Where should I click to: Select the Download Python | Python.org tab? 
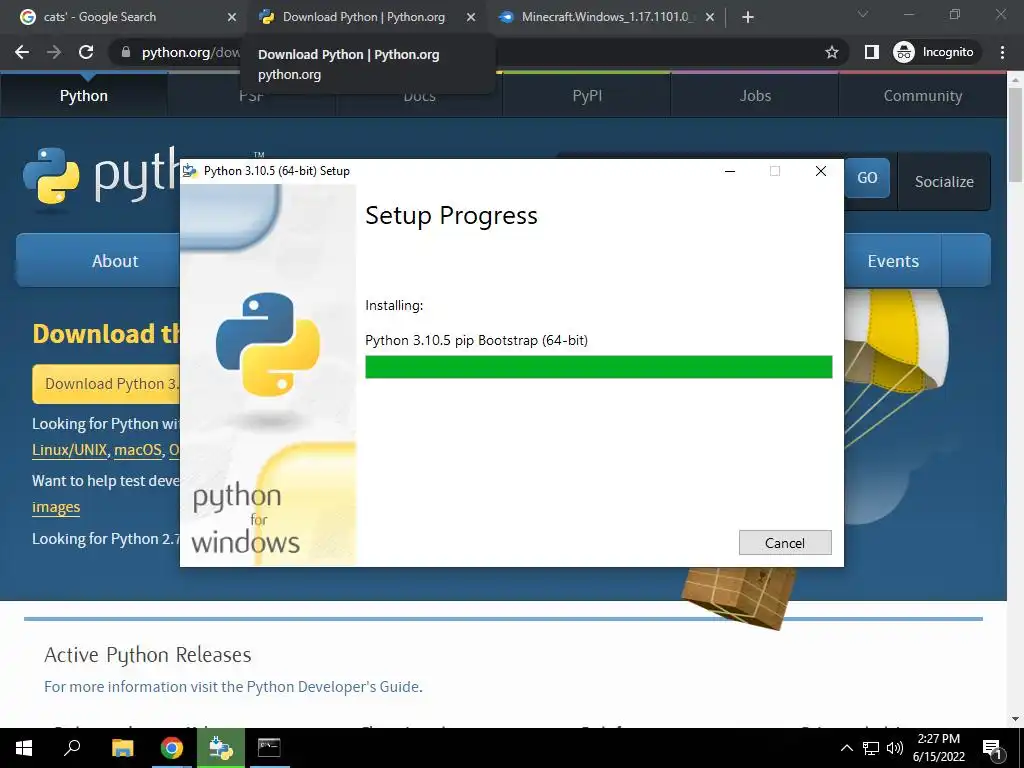pos(364,17)
